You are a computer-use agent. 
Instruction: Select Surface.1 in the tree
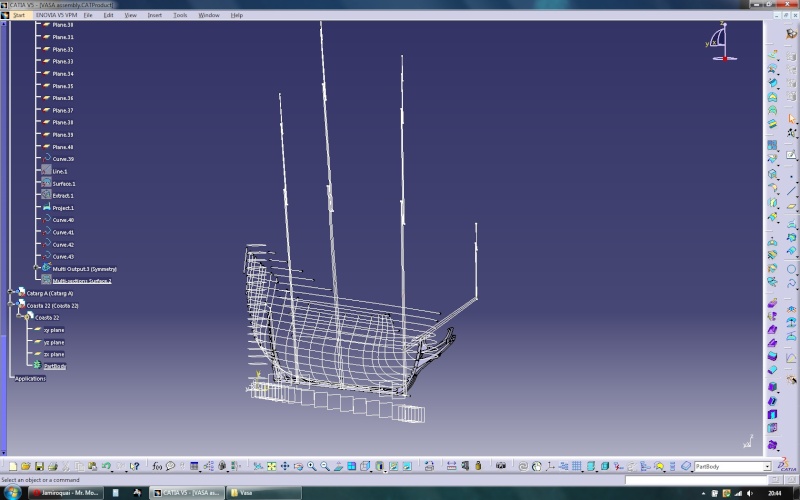[64, 184]
